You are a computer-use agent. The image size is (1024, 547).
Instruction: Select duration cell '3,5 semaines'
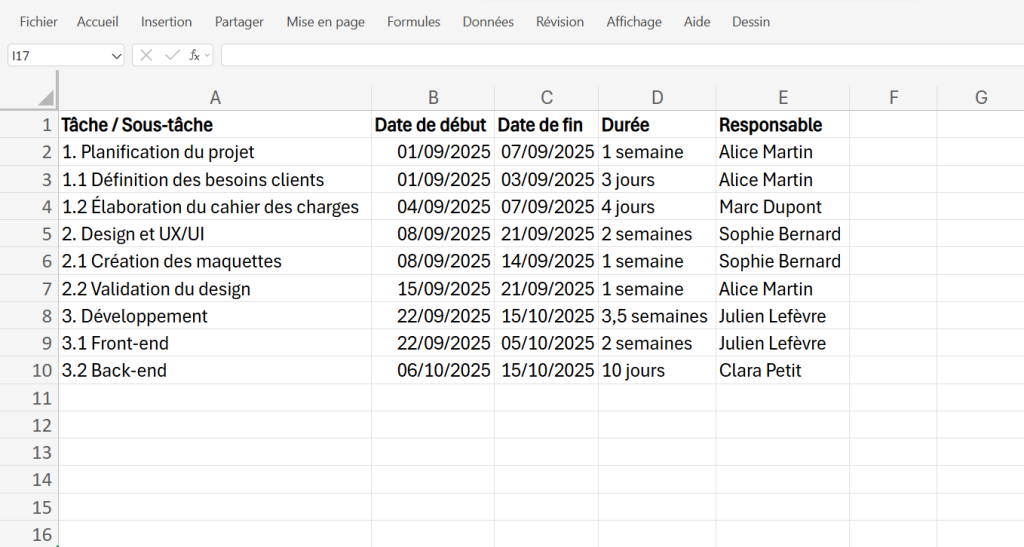pos(657,316)
